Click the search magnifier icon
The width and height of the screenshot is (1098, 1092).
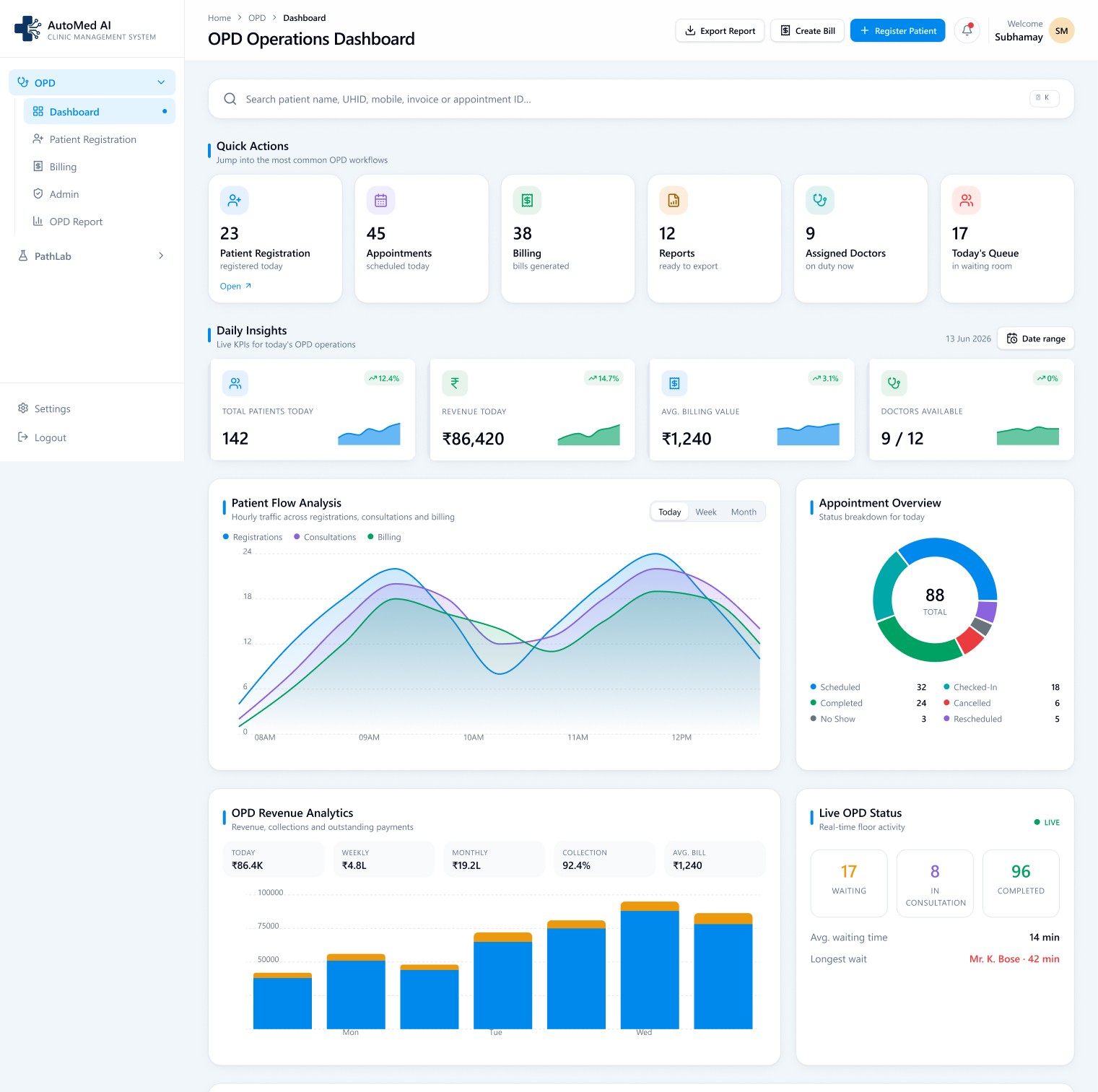230,99
